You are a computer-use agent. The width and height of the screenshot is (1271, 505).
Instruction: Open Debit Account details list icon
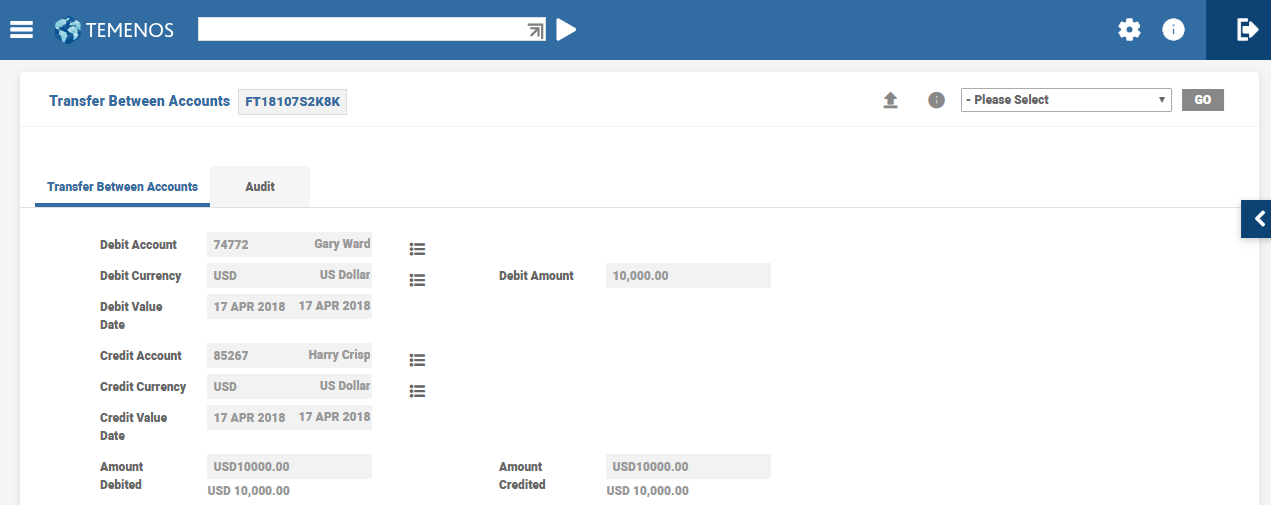[418, 249]
